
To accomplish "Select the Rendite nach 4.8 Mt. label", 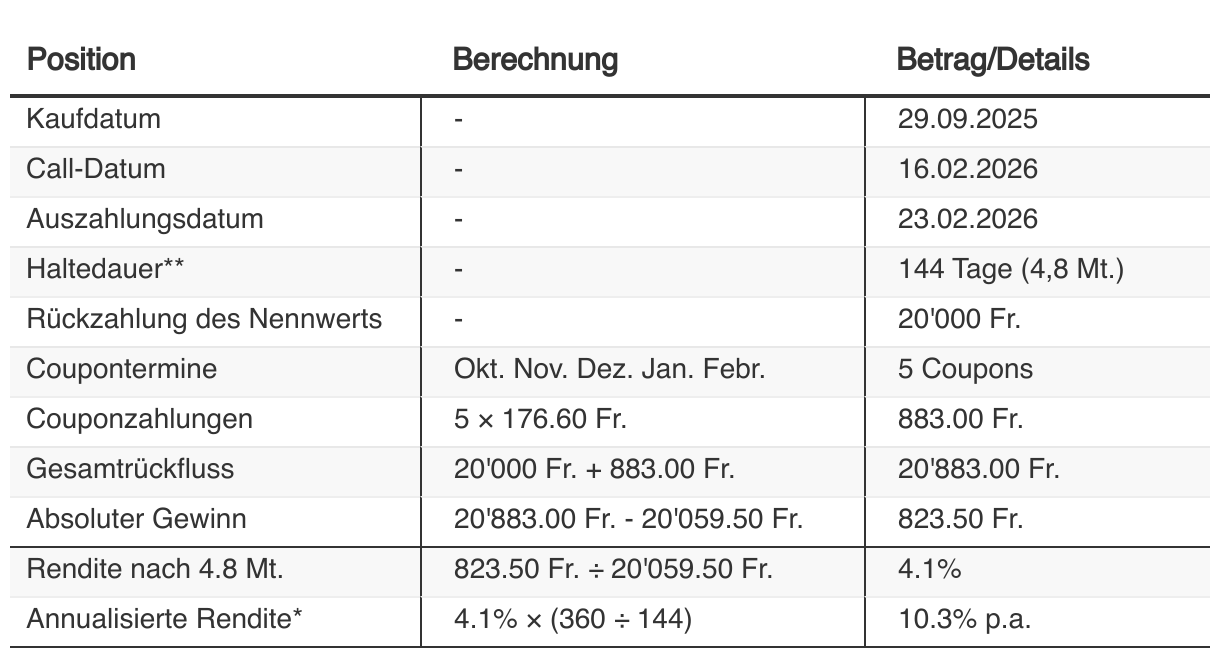I will [x=155, y=569].
